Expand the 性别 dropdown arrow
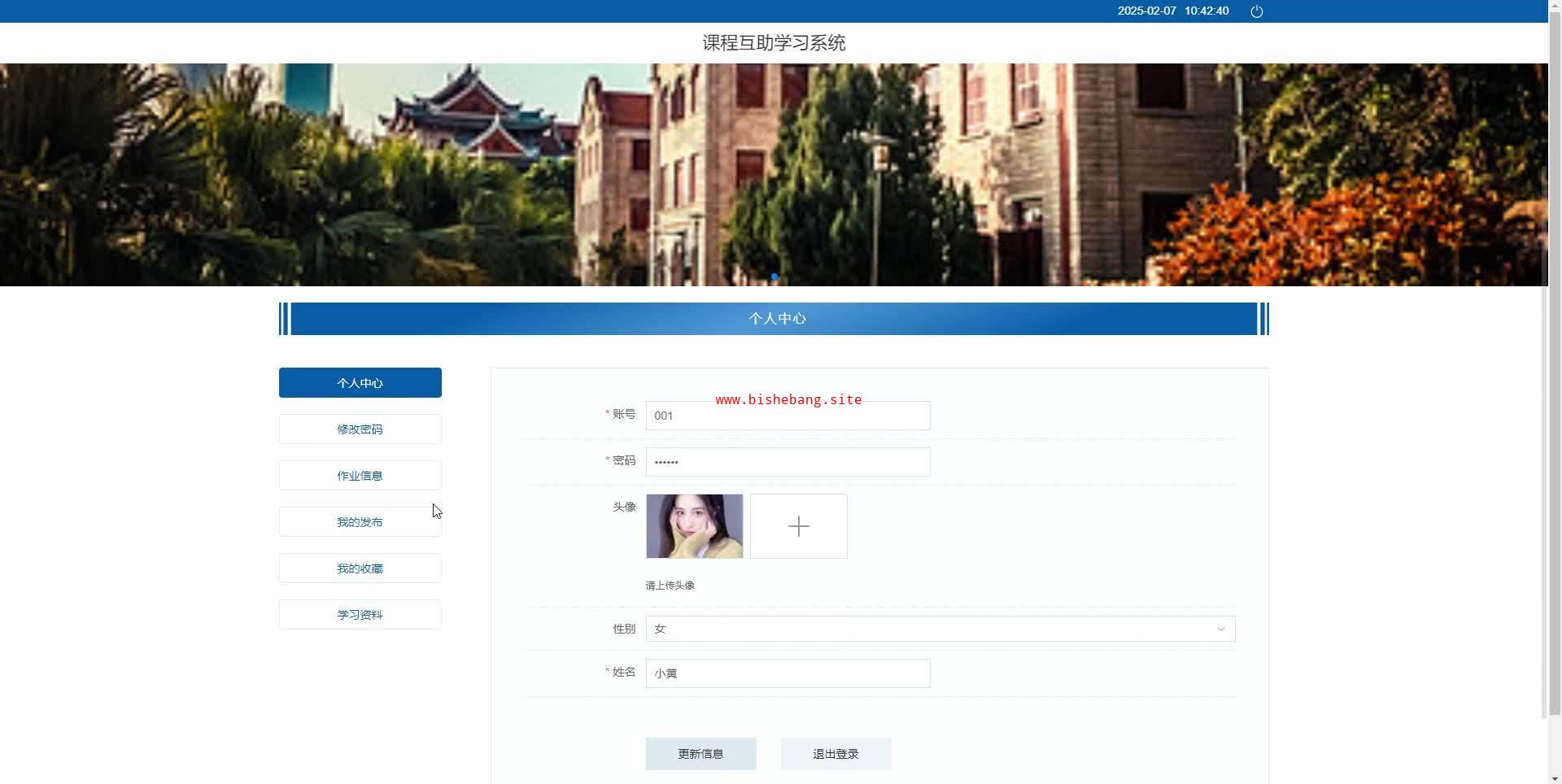The image size is (1562, 784). click(1220, 629)
